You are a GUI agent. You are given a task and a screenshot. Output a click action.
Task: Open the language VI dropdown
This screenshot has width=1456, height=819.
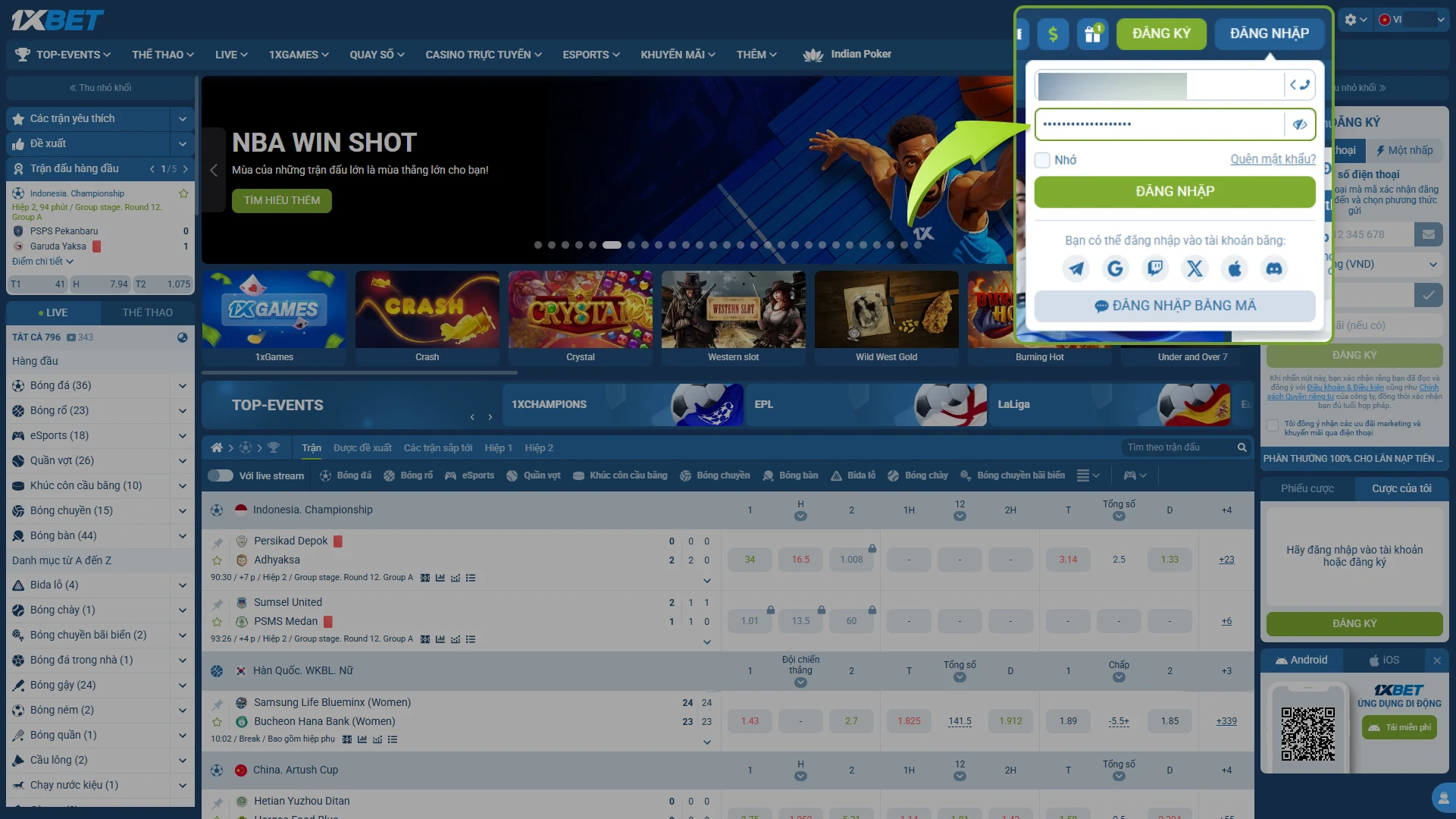click(x=1410, y=20)
